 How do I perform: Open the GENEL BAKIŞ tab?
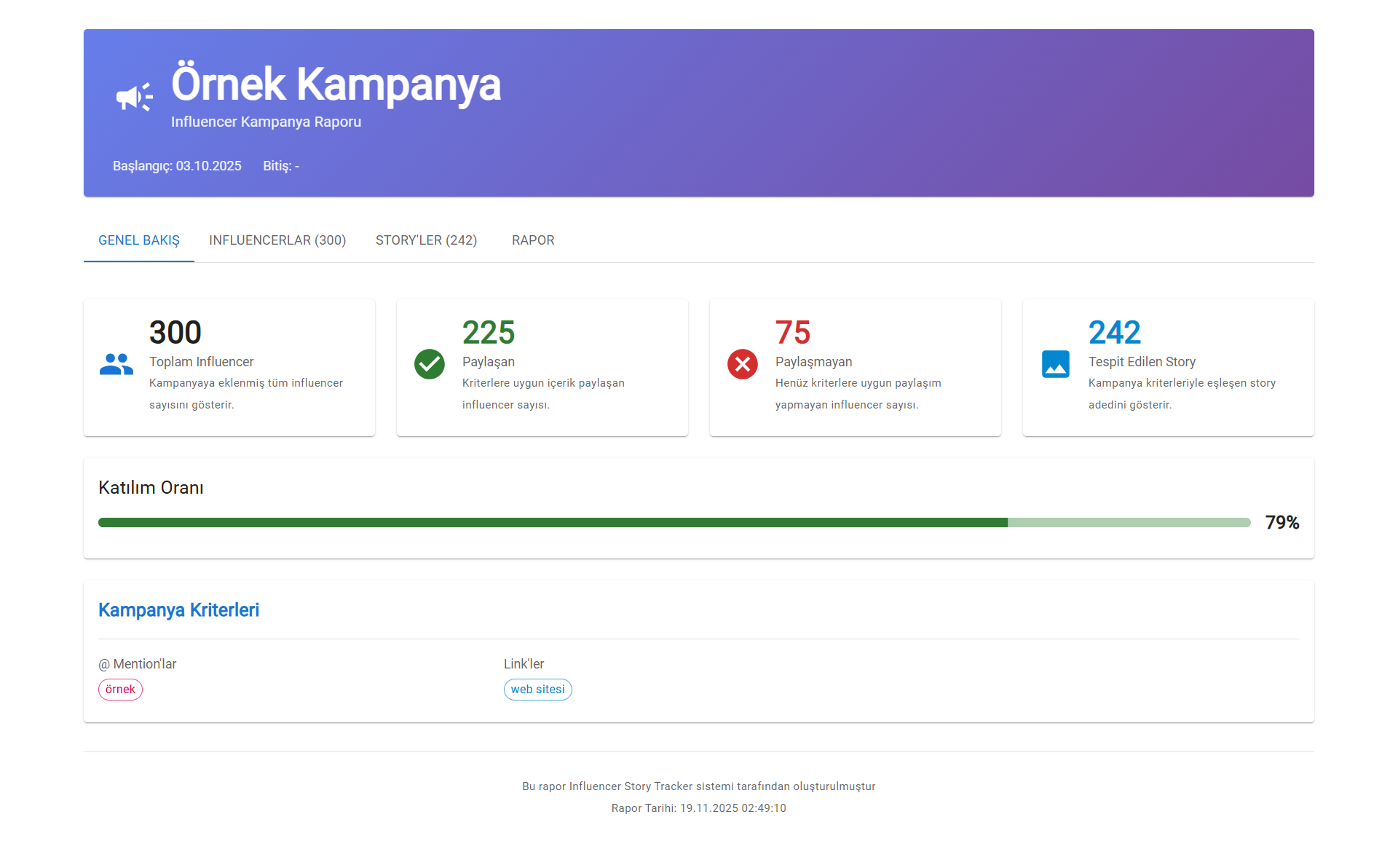click(139, 240)
